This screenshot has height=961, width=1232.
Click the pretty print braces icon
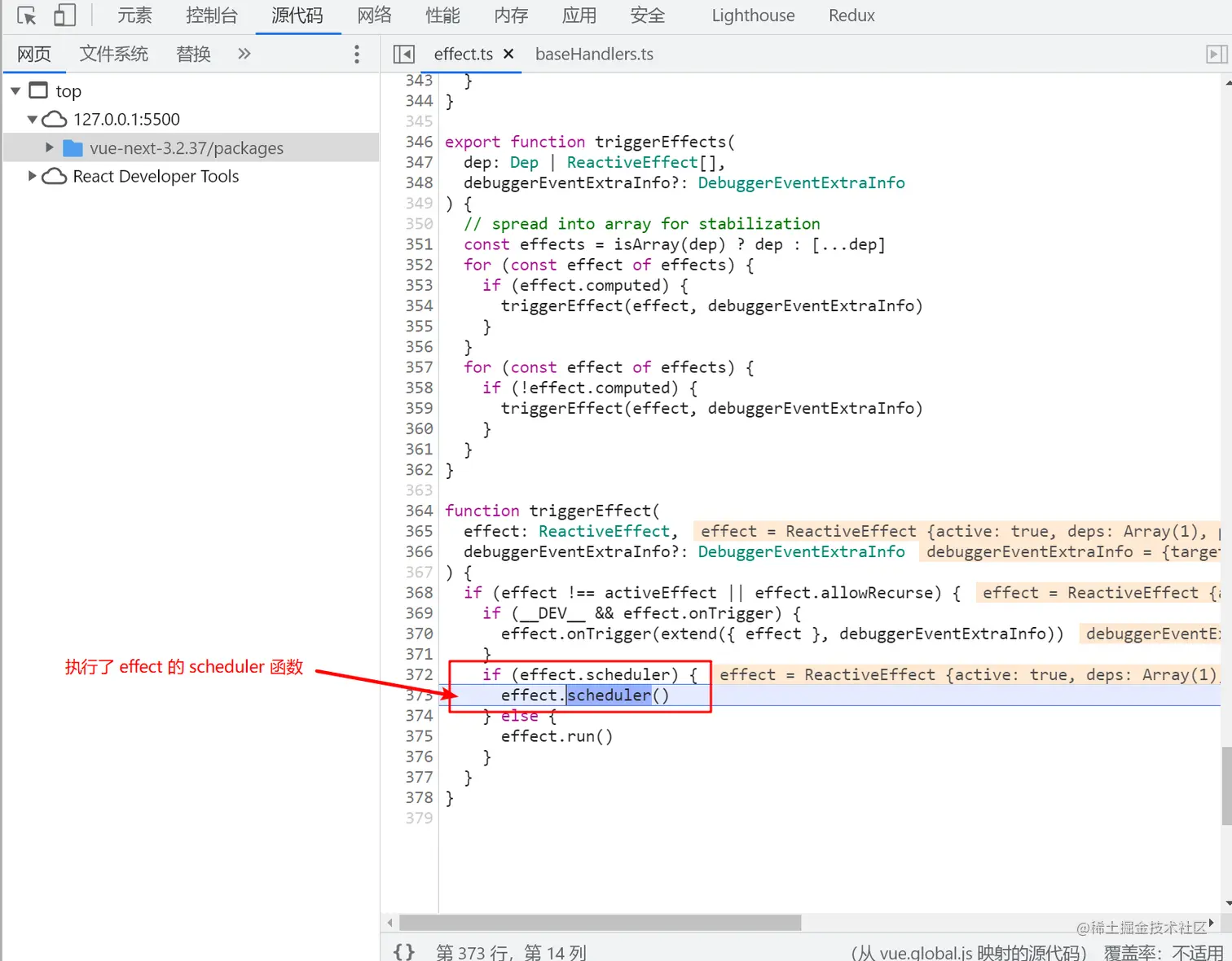(403, 951)
